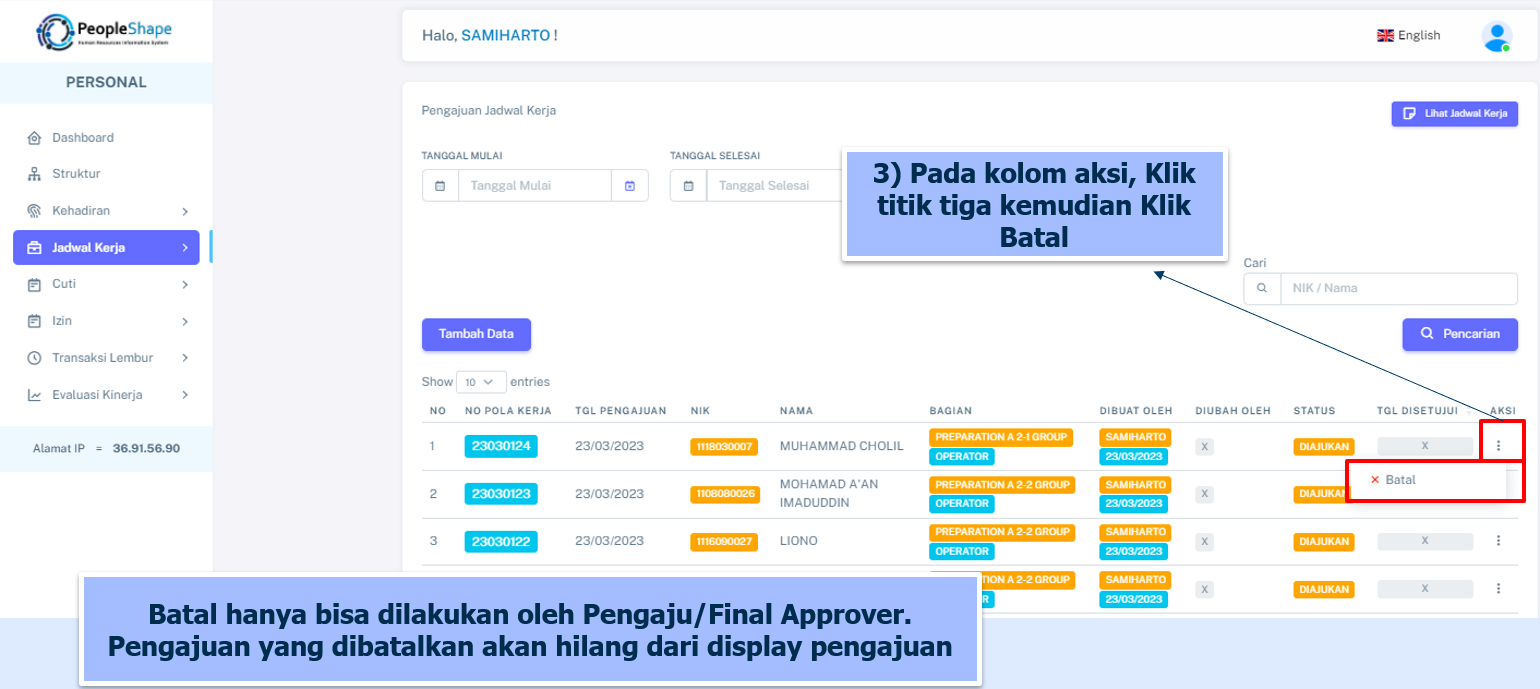Click the Lihat Jadwal Kerja button

pos(1454,114)
